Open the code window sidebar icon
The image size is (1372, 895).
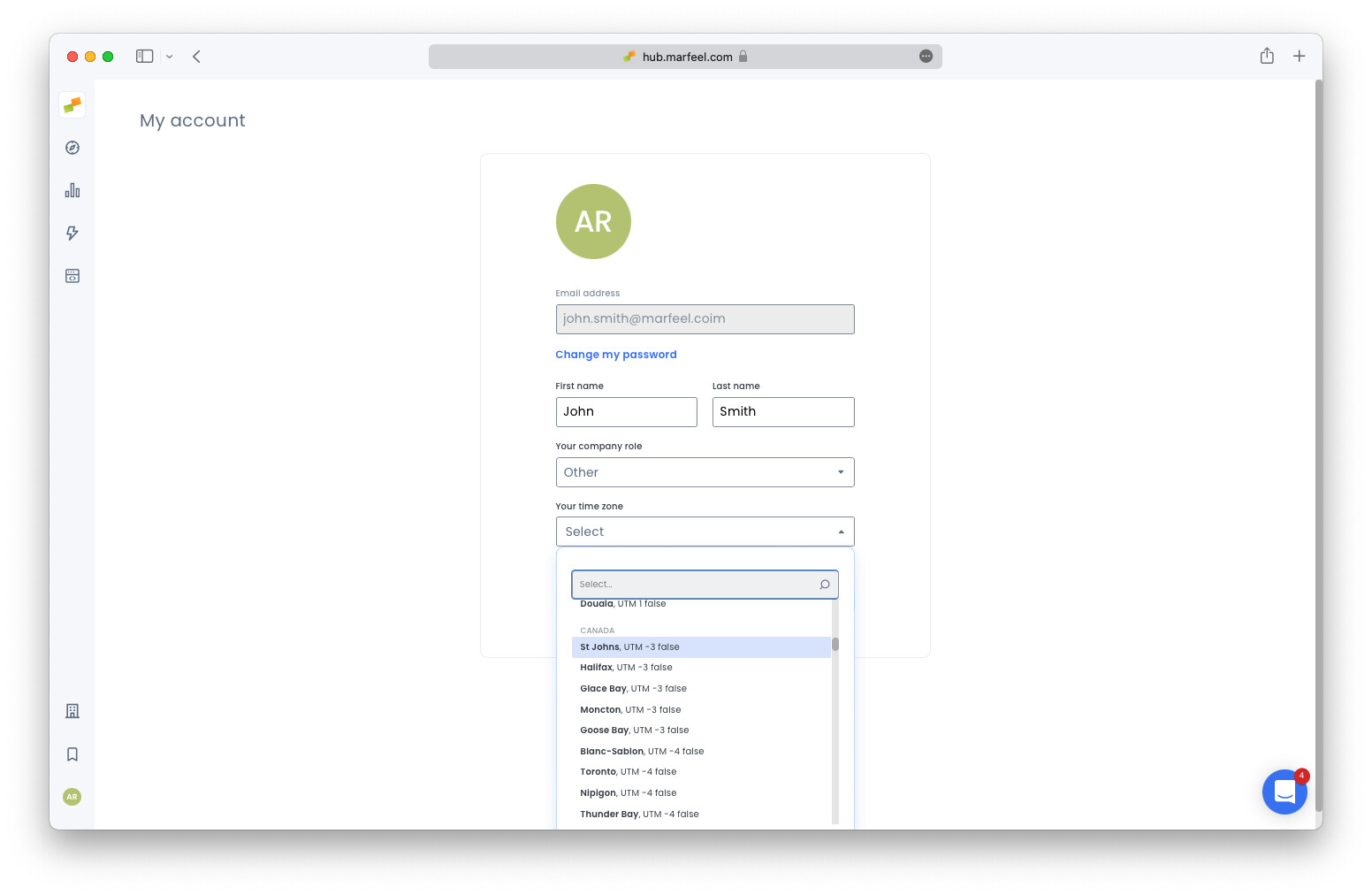click(72, 275)
